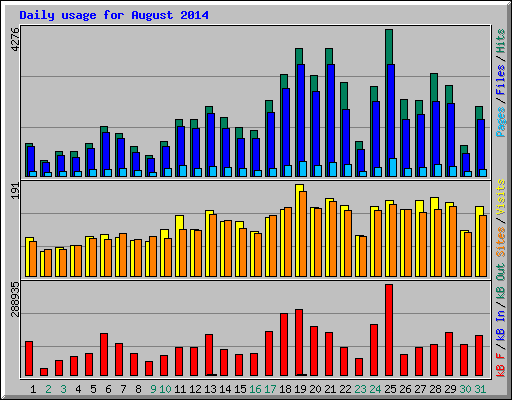This screenshot has height=400, width=512.
Task: Click the 288935 y-axis label
Action: pyautogui.click(x=15, y=300)
